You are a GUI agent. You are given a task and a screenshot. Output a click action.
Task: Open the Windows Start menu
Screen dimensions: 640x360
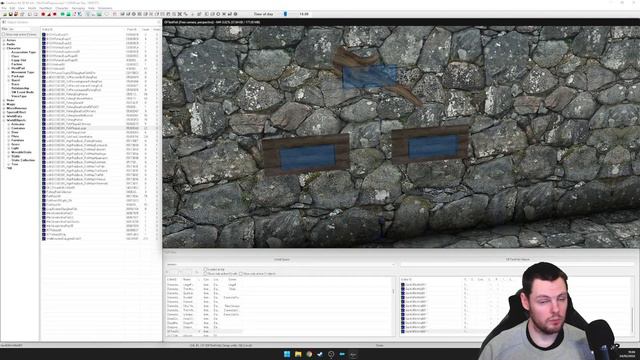287,354
